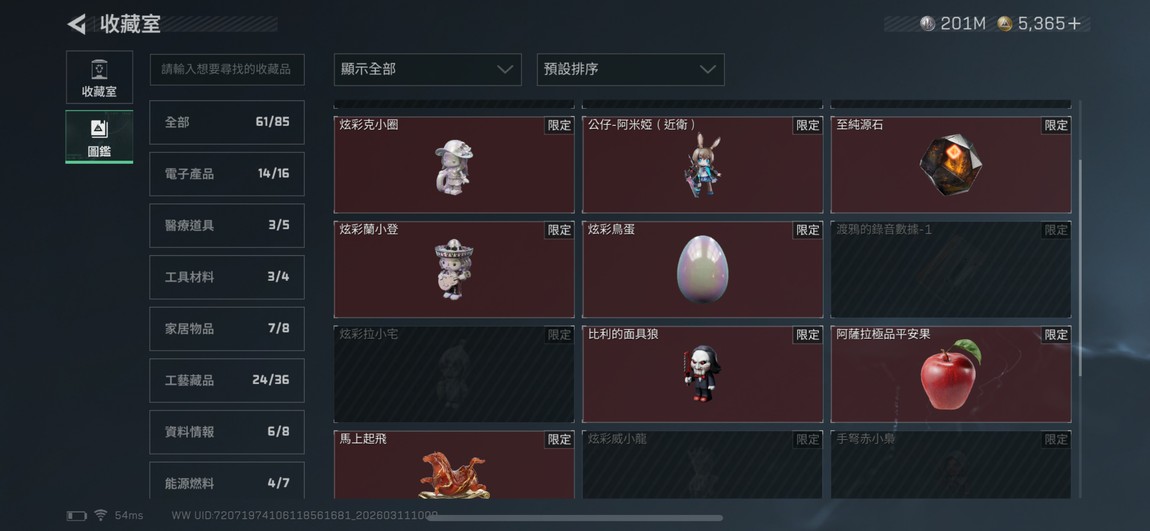Select the 阿薩拉極品平安果 apple card

(951, 374)
